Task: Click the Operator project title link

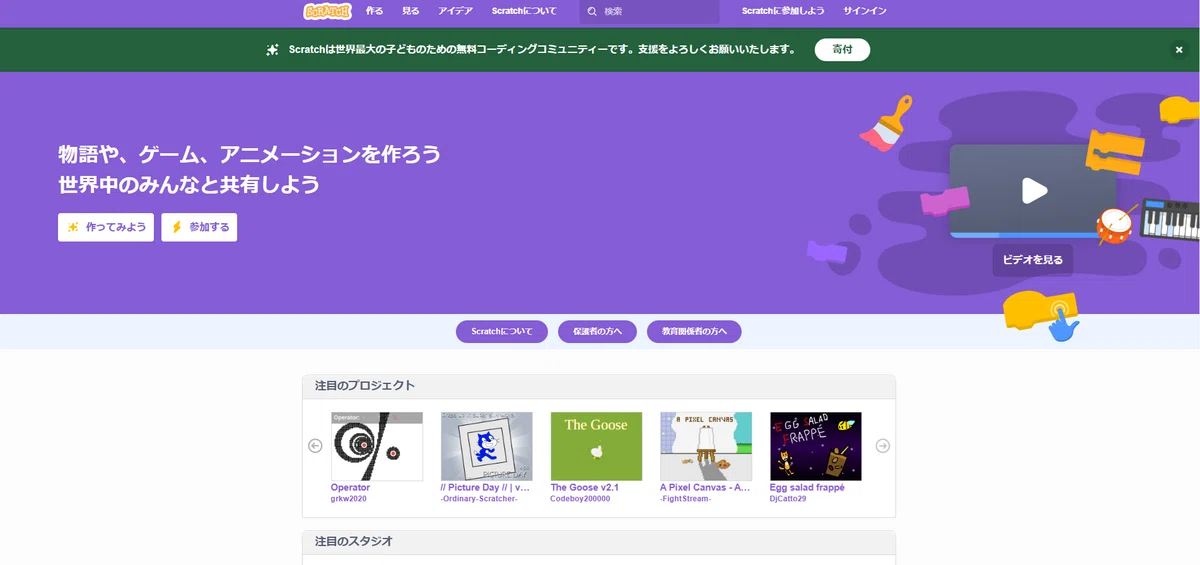Action: click(x=350, y=488)
